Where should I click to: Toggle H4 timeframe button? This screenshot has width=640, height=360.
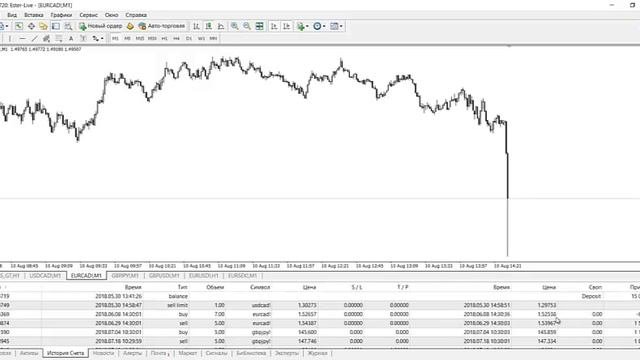[x=176, y=38]
